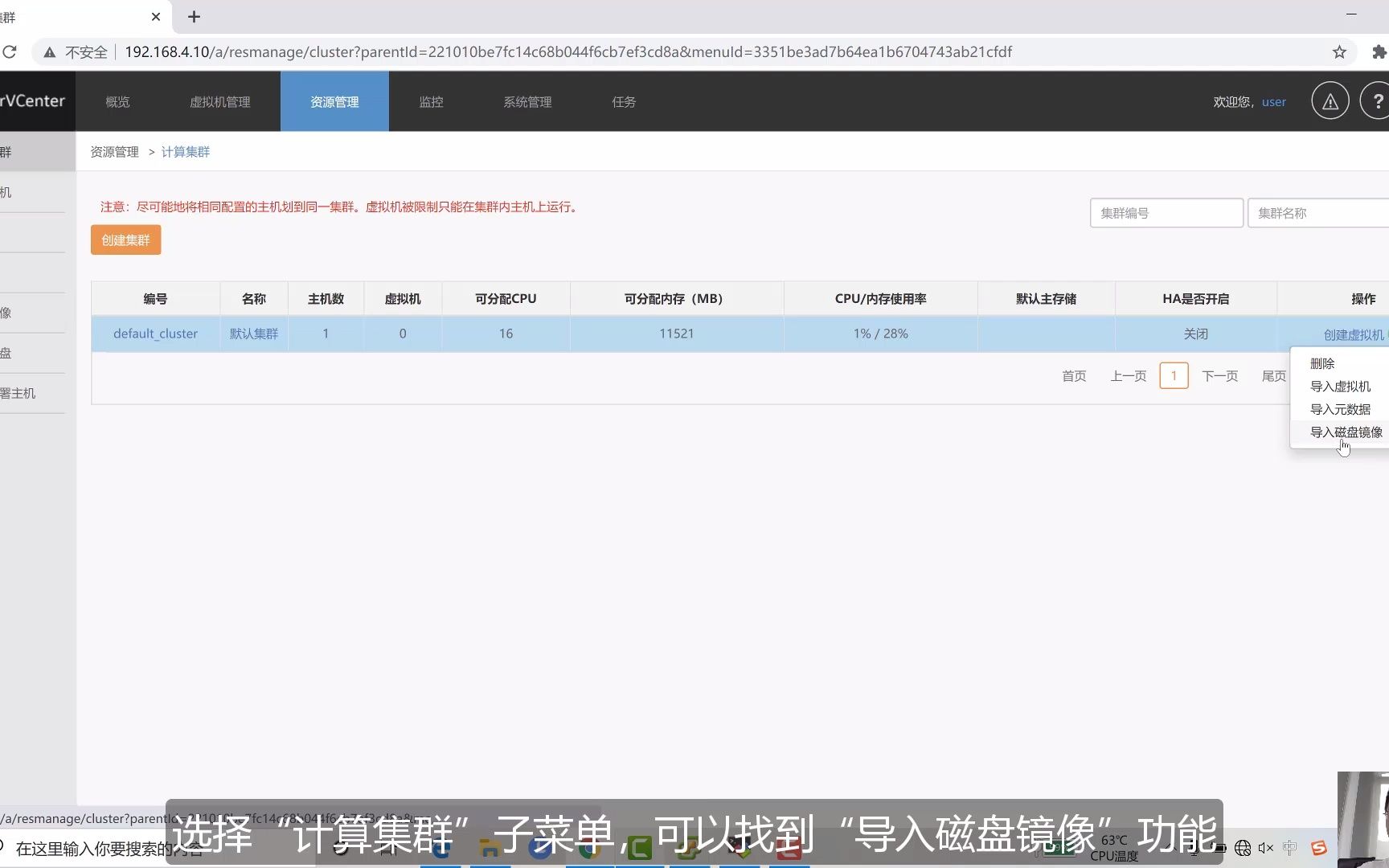Click the 资源管理 breadcrumb text

(114, 152)
